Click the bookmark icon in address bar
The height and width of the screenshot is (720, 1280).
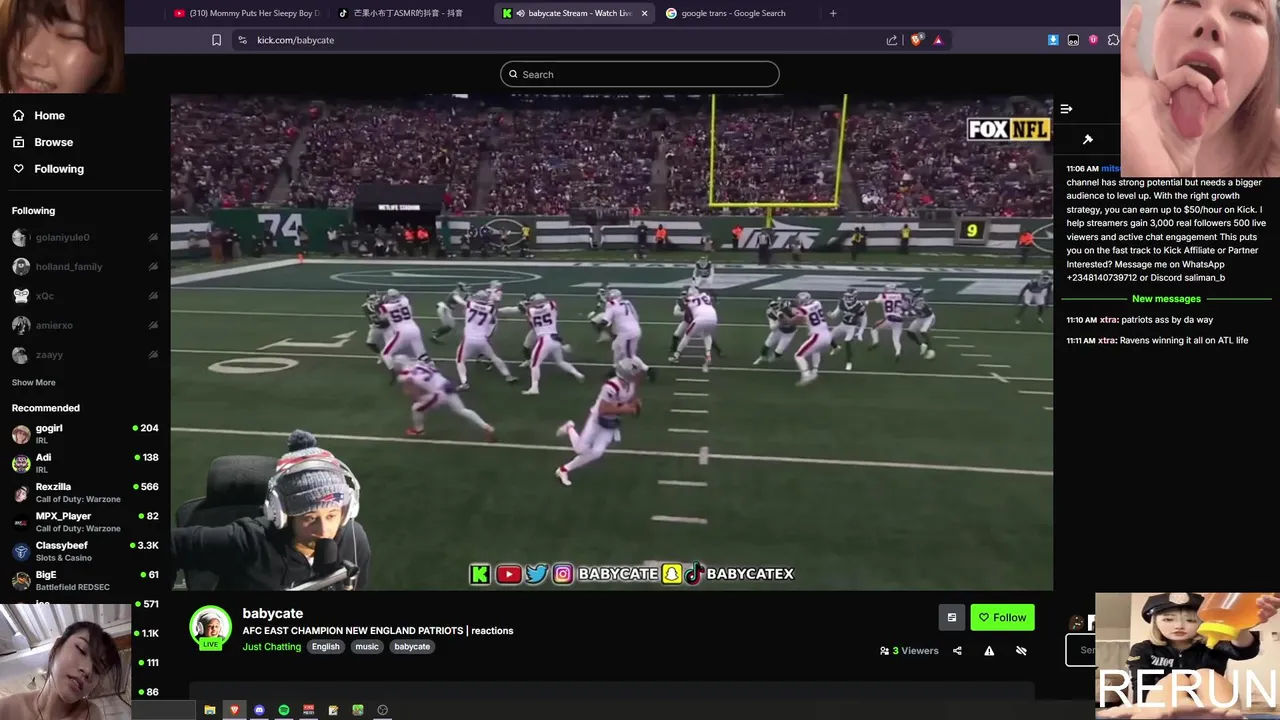[216, 40]
